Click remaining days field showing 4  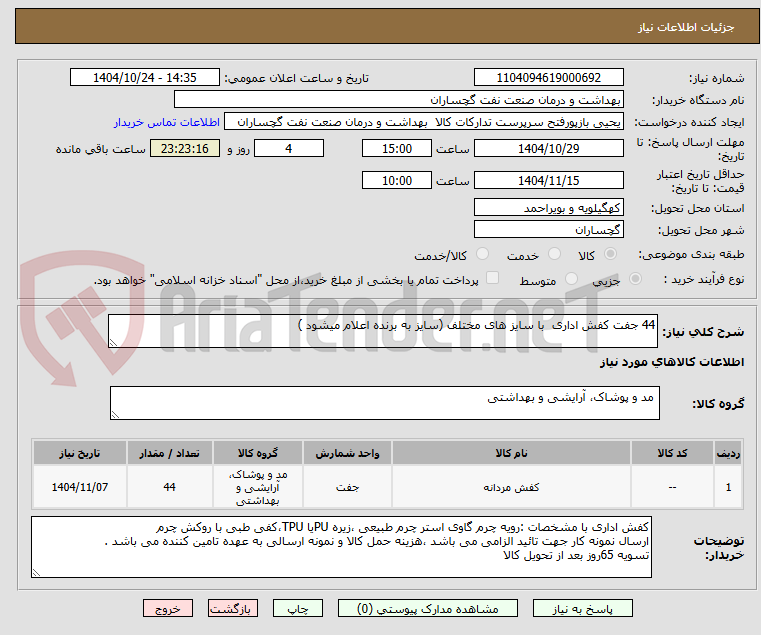tap(289, 148)
